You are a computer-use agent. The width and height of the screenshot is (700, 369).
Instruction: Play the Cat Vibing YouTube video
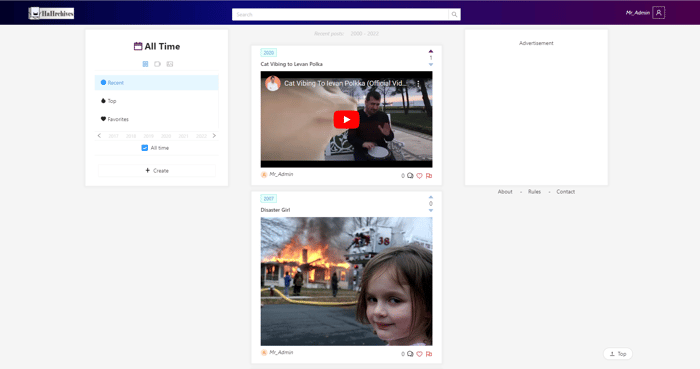coord(346,120)
